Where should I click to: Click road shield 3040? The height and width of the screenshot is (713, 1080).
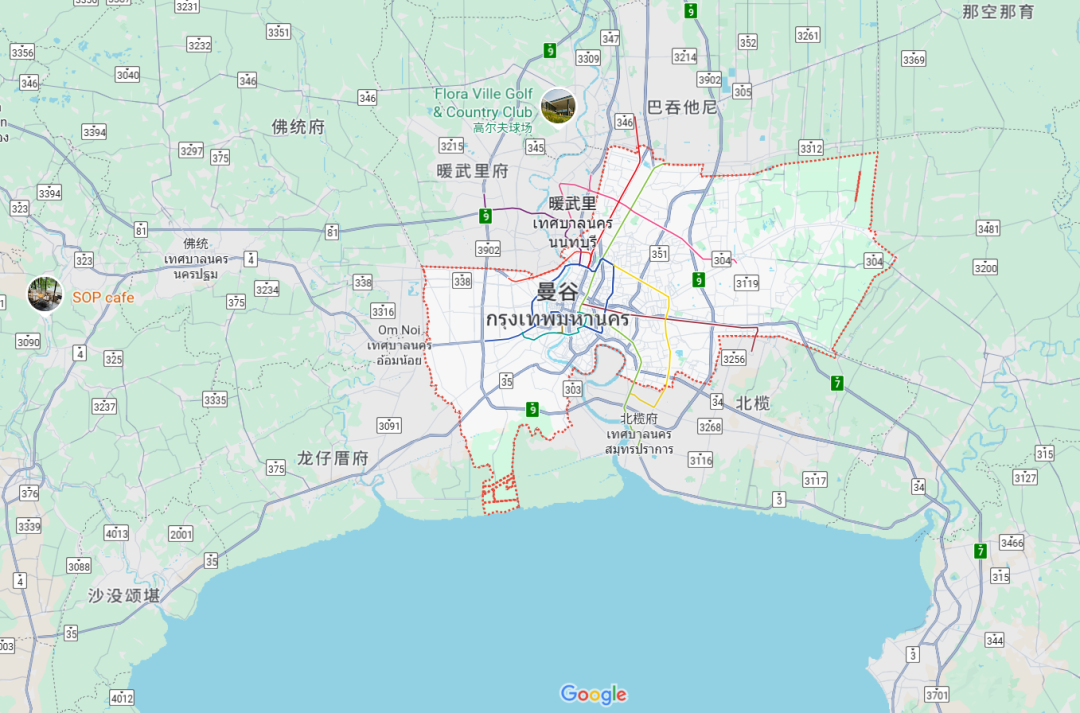127,74
